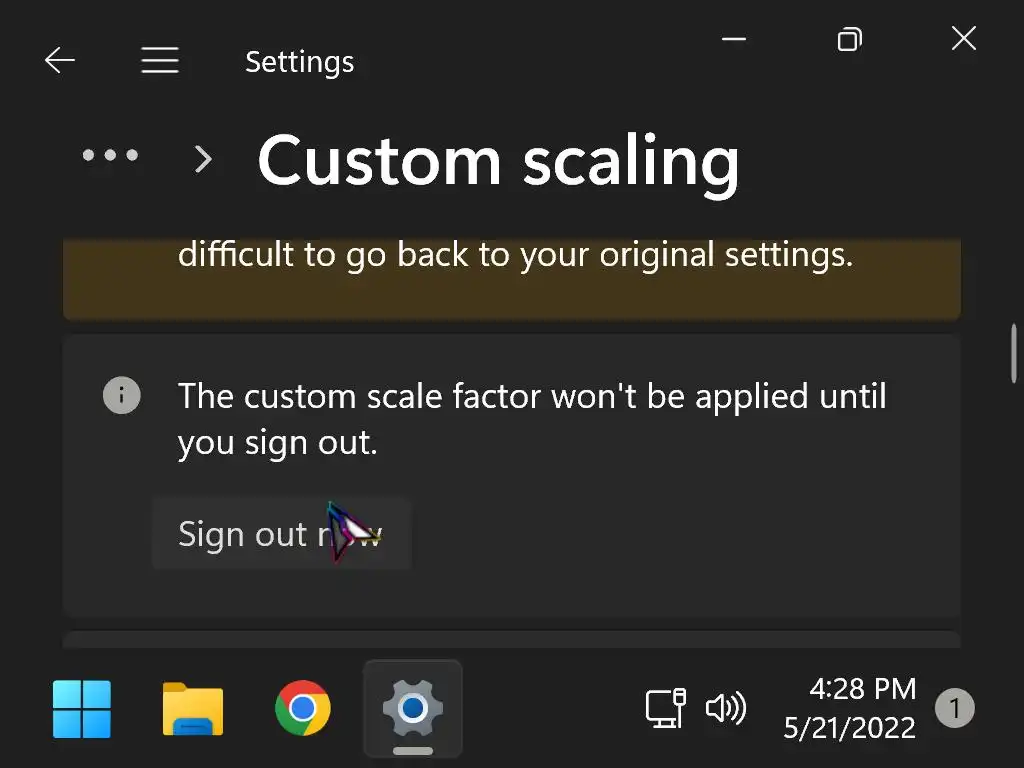Viewport: 1024px width, 768px height.
Task: Open the notification badge showing 1
Action: (x=954, y=709)
